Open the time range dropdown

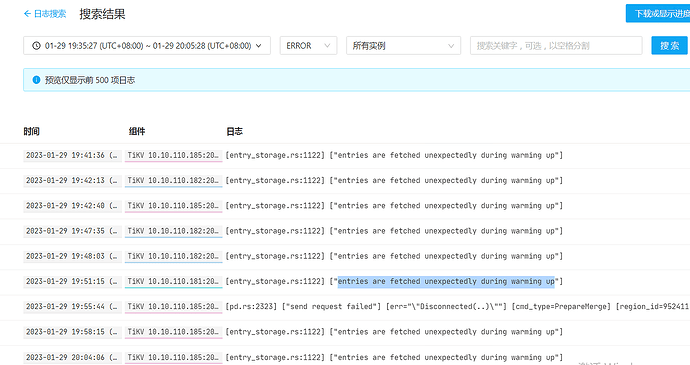[147, 45]
